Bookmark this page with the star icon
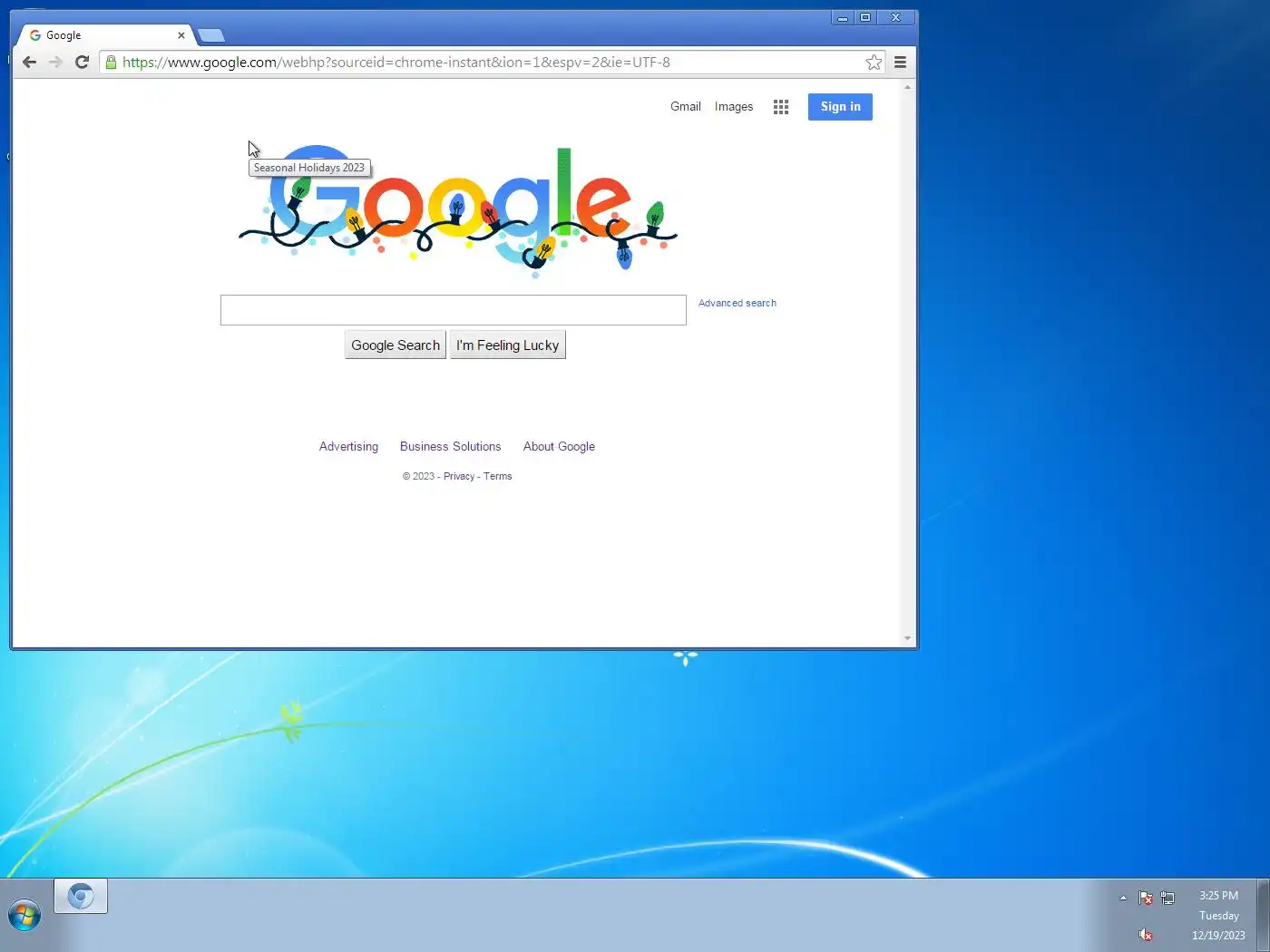The height and width of the screenshot is (952, 1270). [874, 62]
